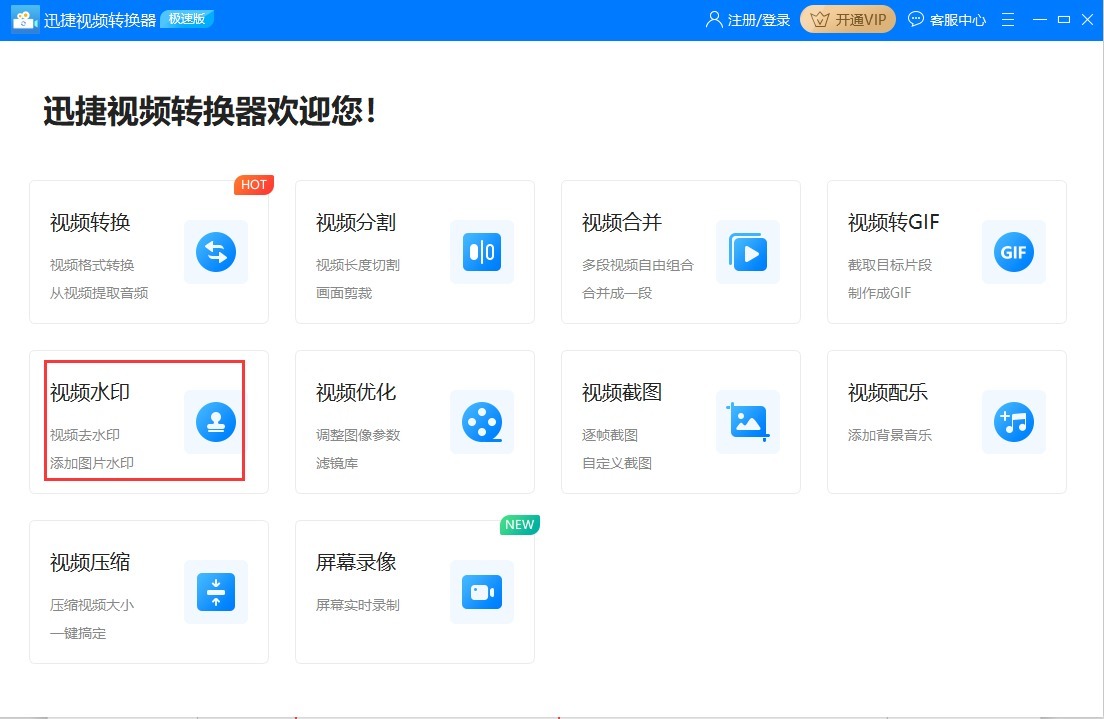
Task: Click the 视频压缩 compress arrows icon
Action: [x=215, y=592]
